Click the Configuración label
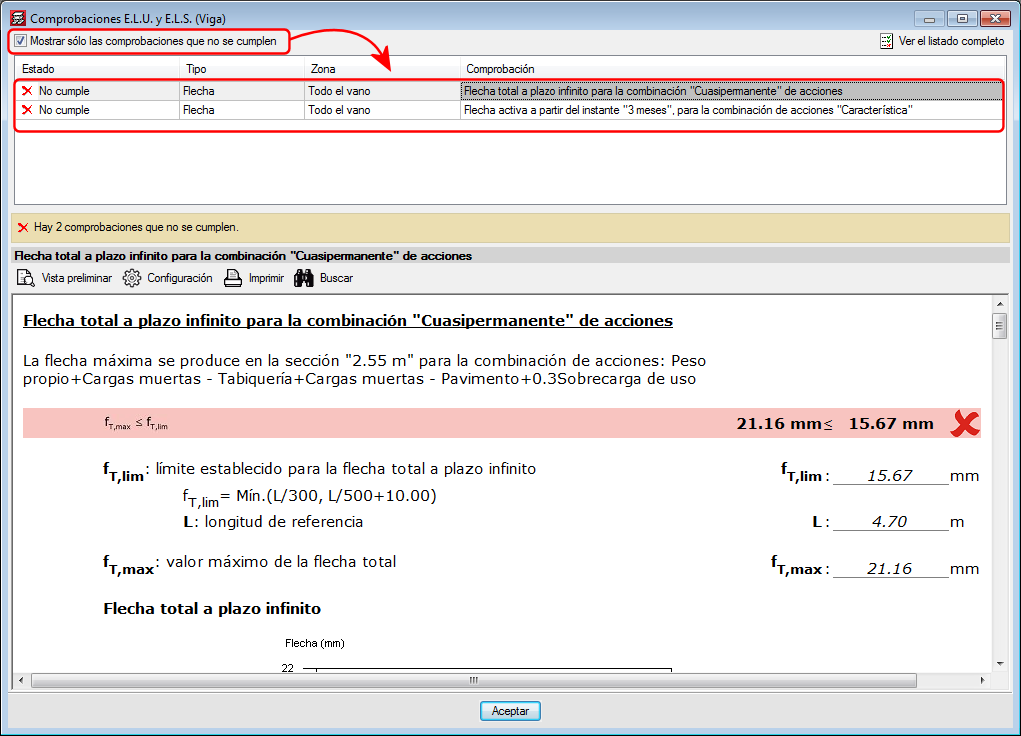The height and width of the screenshot is (736, 1021). (180, 278)
